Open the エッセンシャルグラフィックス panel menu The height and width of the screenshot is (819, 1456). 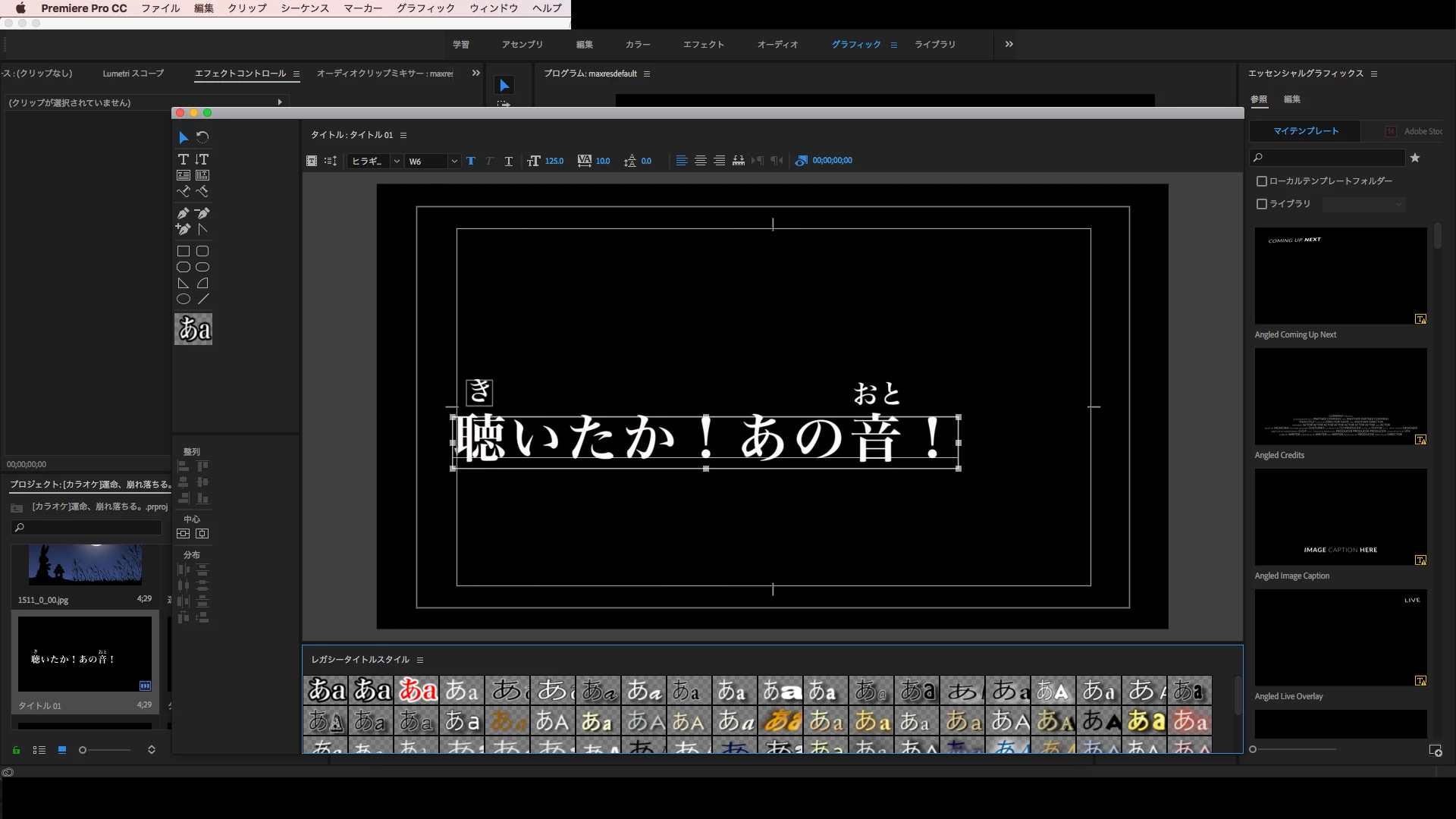[1374, 74]
